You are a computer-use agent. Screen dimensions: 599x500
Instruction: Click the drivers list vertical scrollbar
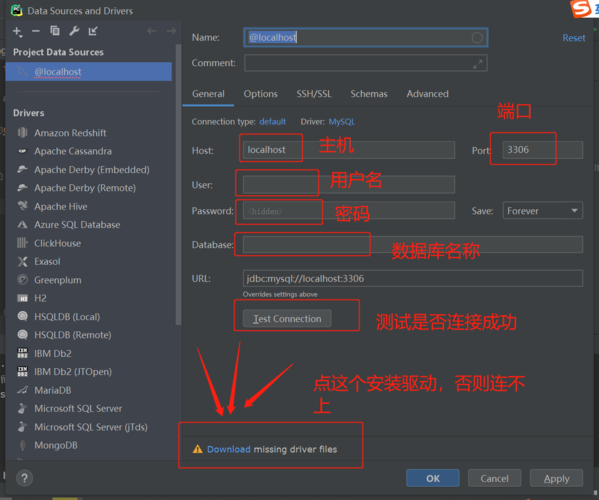tap(178, 185)
